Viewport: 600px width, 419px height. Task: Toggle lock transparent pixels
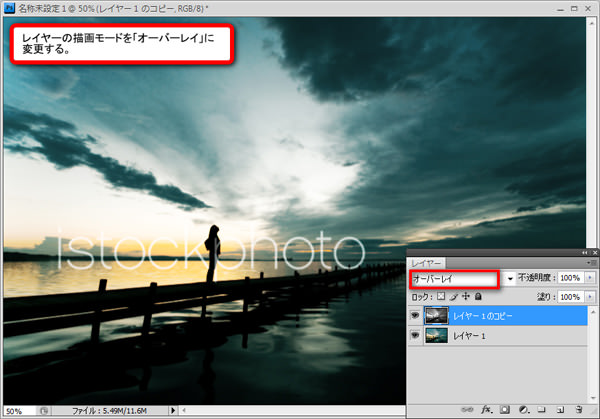440,297
